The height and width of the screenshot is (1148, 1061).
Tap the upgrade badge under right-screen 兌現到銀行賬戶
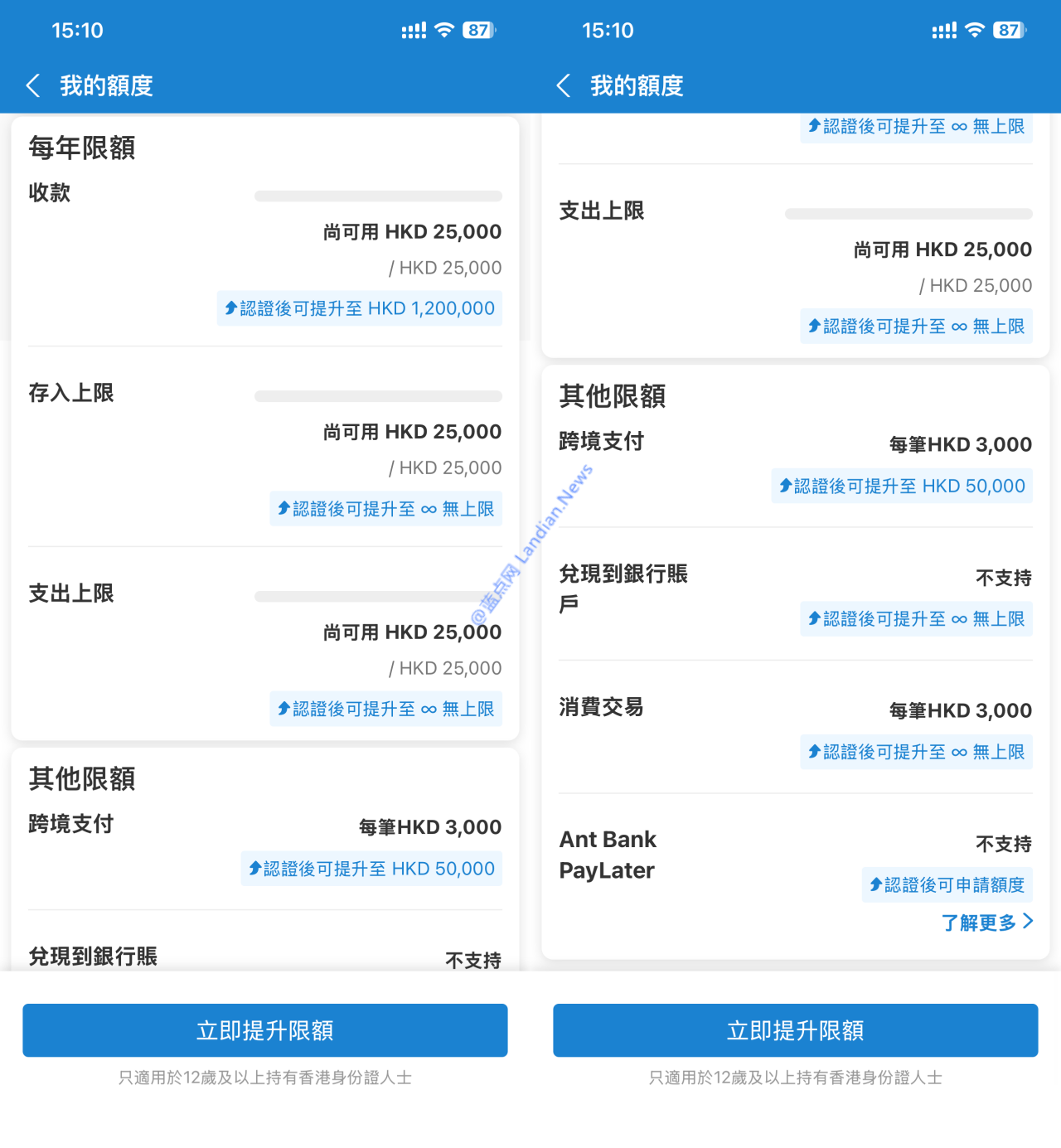click(916, 619)
